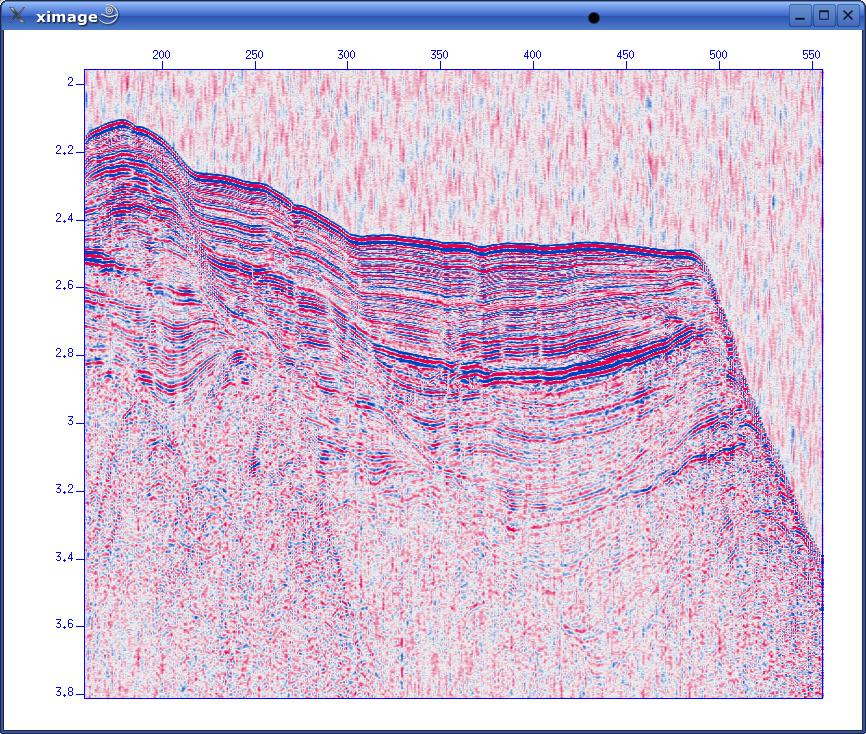Select the 300 label on the top axis
Image resolution: width=866 pixels, height=734 pixels.
click(346, 54)
